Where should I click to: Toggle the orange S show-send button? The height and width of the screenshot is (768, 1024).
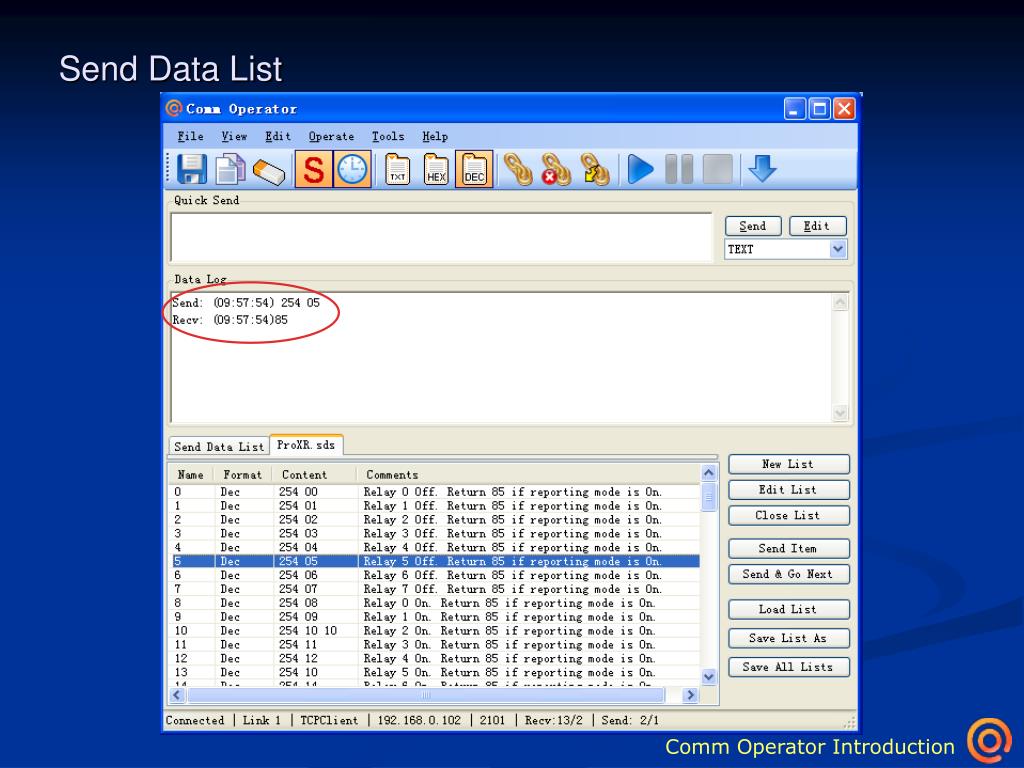point(313,169)
